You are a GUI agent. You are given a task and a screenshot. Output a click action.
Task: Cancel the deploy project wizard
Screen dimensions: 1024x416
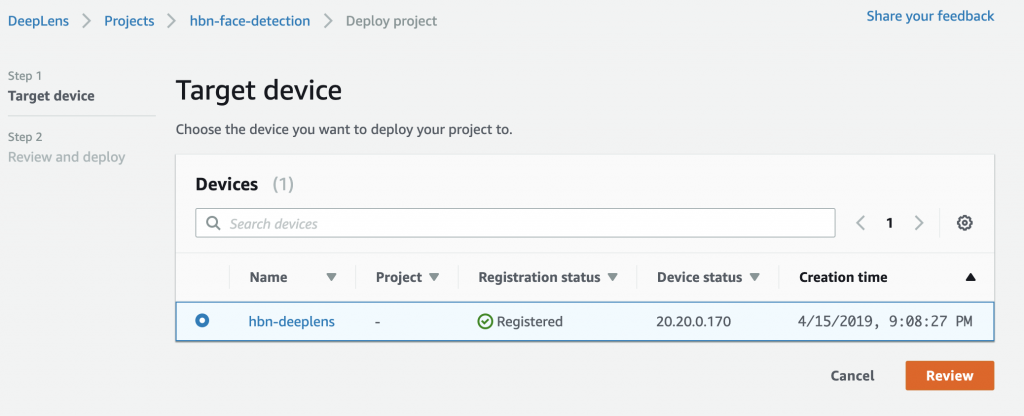coord(852,376)
